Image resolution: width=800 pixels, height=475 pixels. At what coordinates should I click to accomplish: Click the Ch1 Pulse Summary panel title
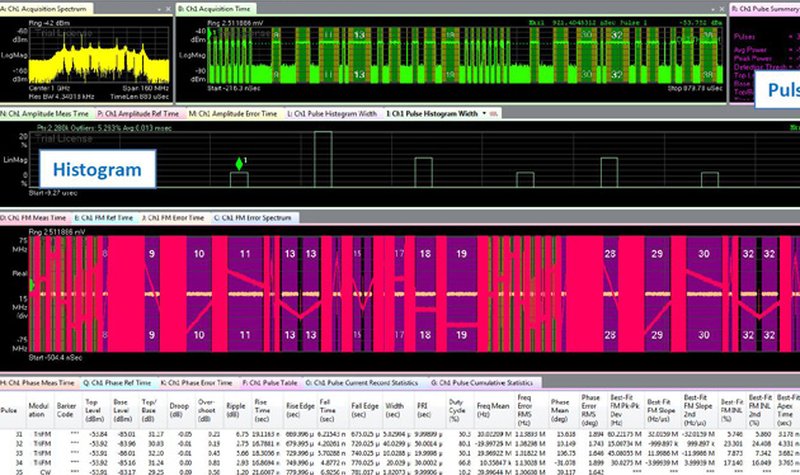(x=765, y=8)
